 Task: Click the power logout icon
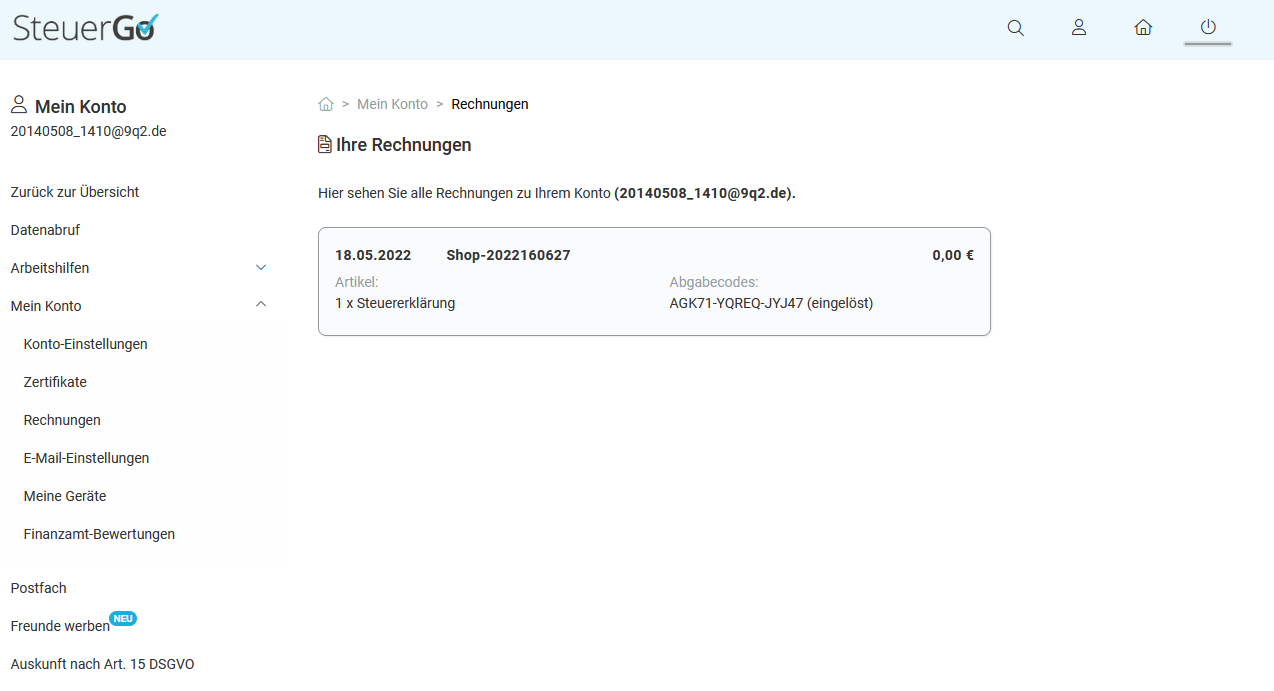[x=1208, y=27]
